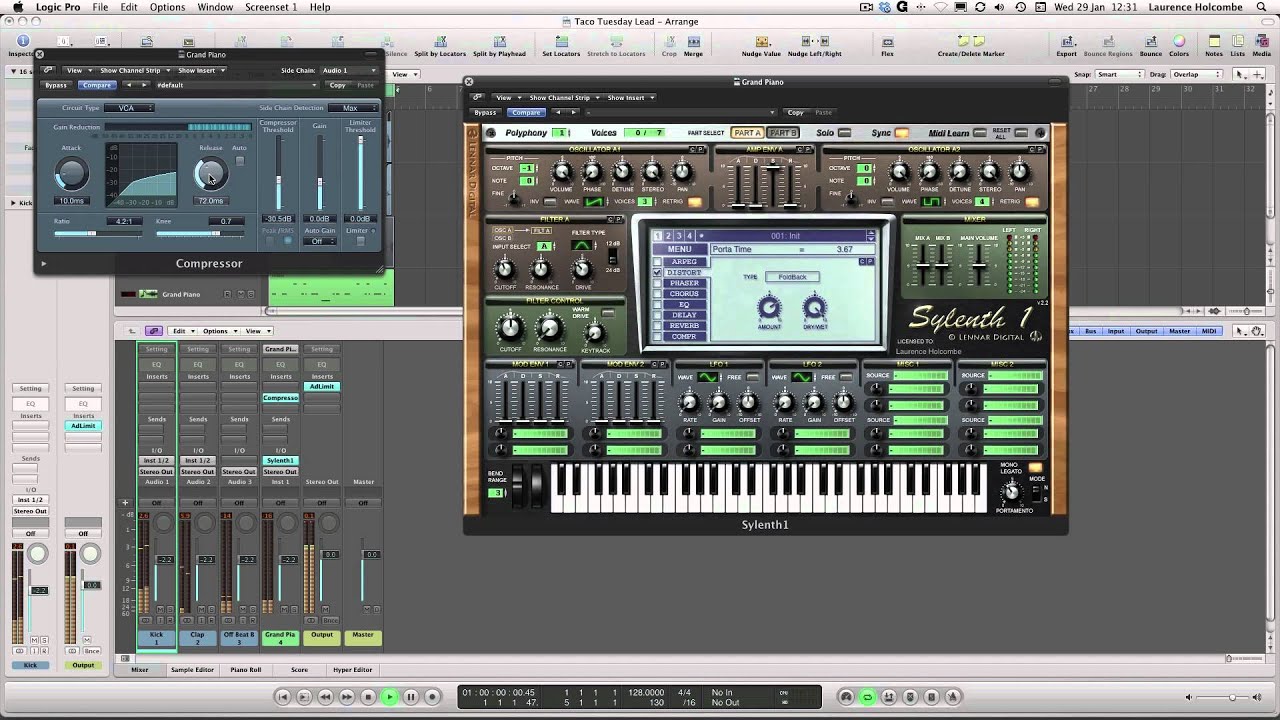This screenshot has height=720, width=1280.
Task: Enable the REVERB effect checkbox
Action: pyautogui.click(x=658, y=326)
